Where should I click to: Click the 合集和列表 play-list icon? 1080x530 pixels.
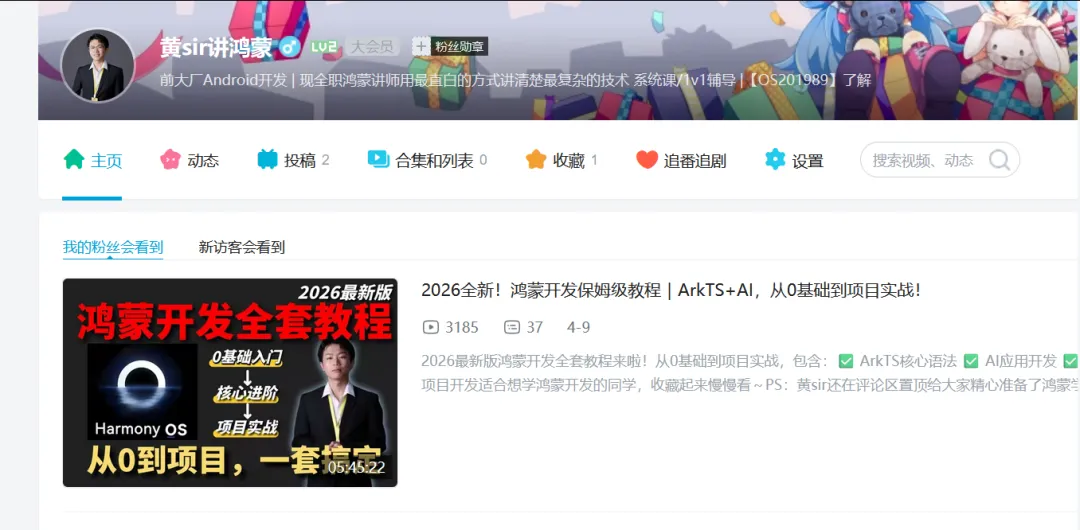pyautogui.click(x=378, y=160)
